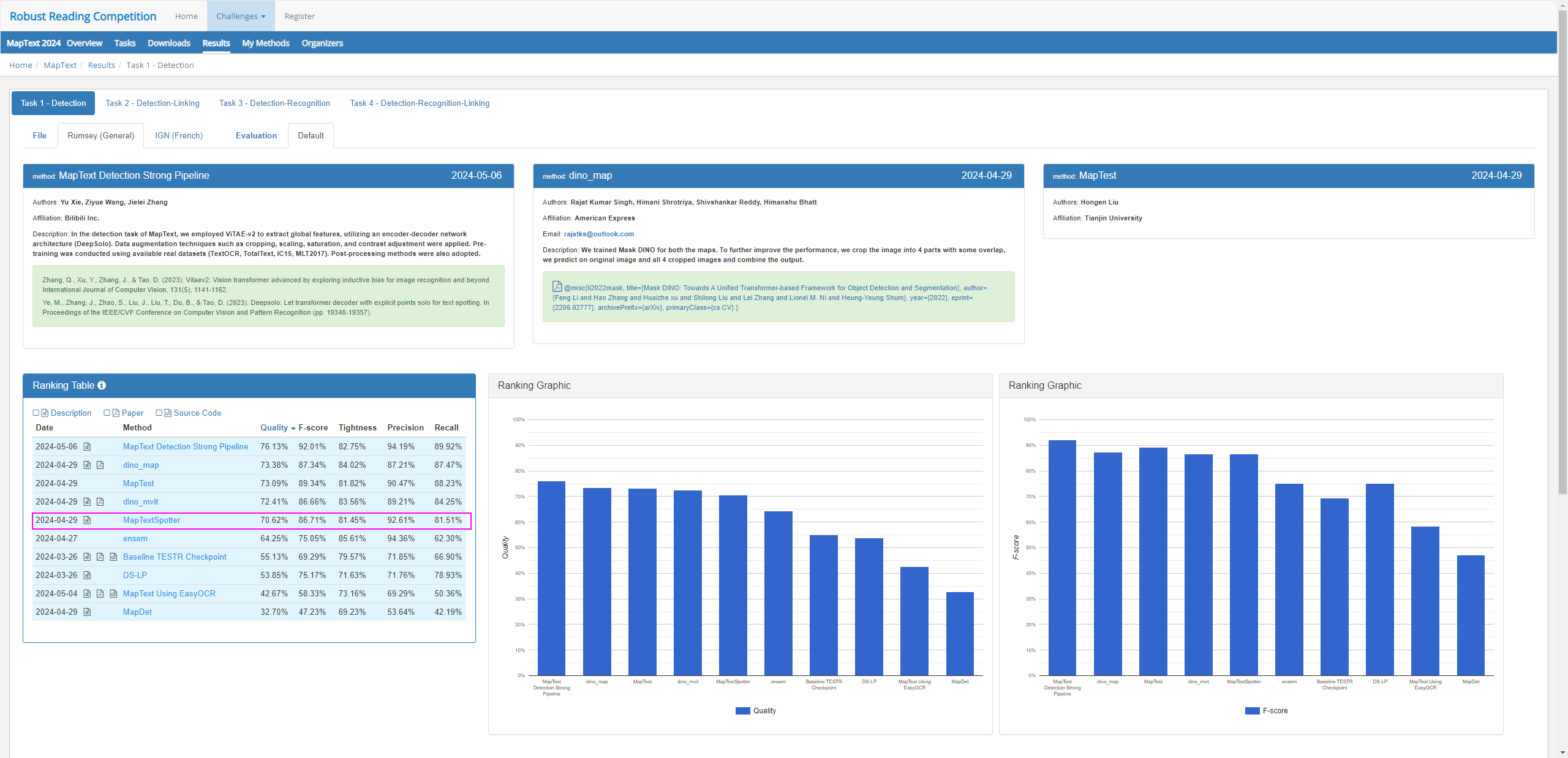Image resolution: width=1568 pixels, height=758 pixels.
Task: Open the PDF icon in dino_map citation box
Action: point(557,287)
